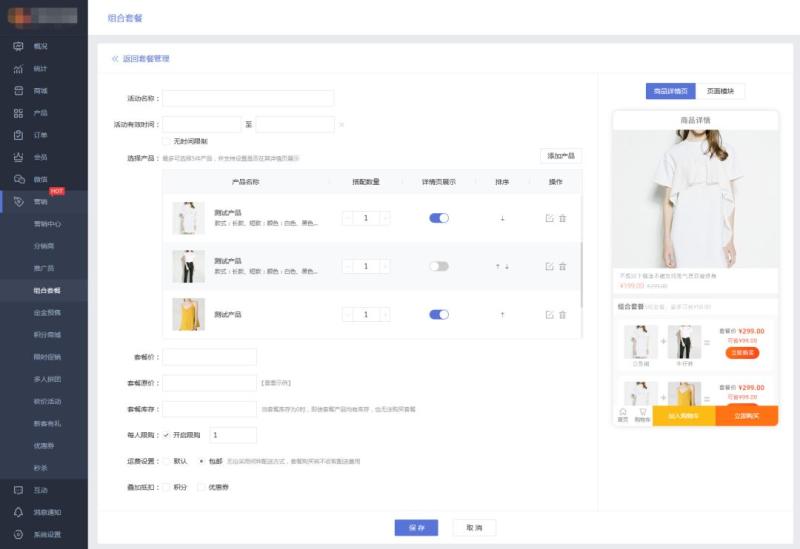
Task: Click 返回套餐管理 back link
Action: [x=140, y=59]
